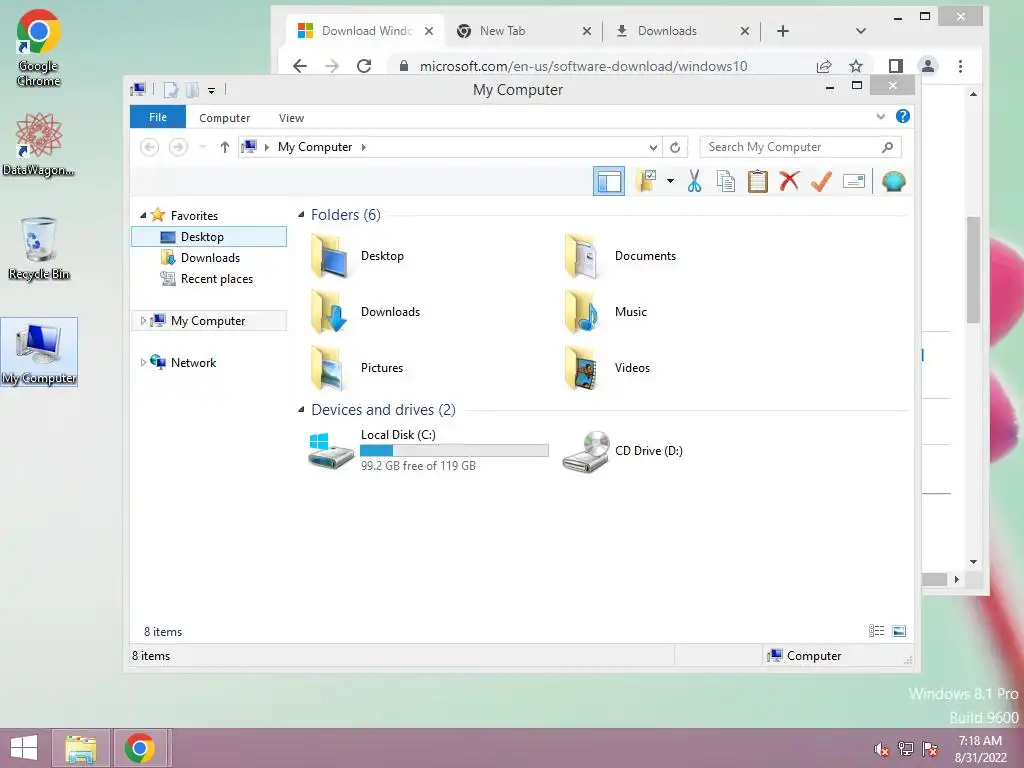The image size is (1024, 768).
Task: Refresh the My Computer view
Action: pos(675,147)
